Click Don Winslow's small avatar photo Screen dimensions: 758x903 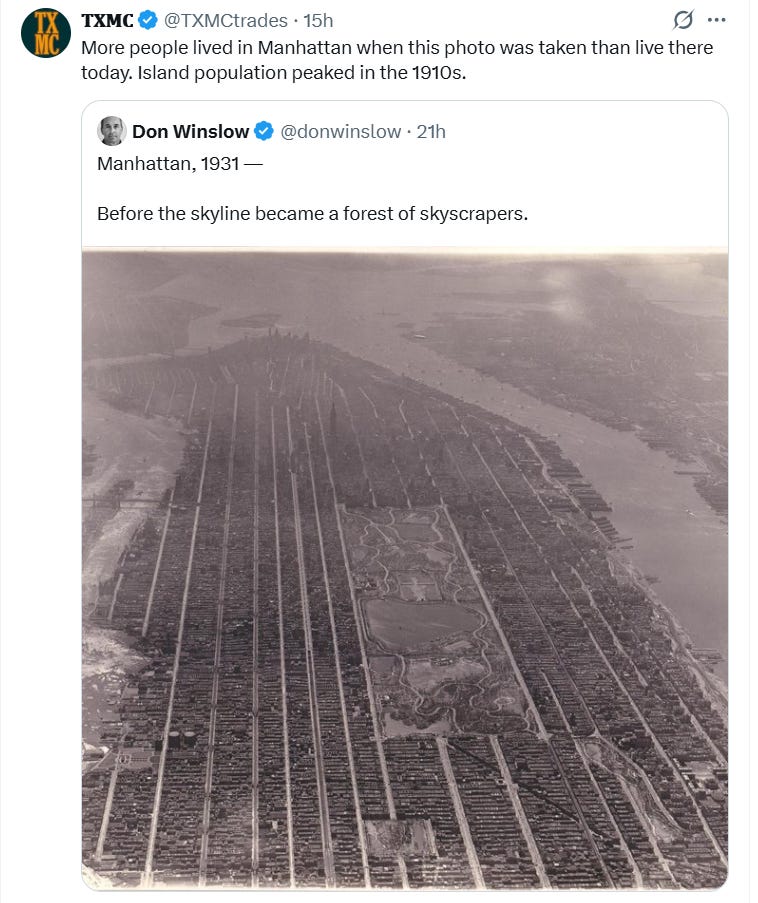[112, 131]
